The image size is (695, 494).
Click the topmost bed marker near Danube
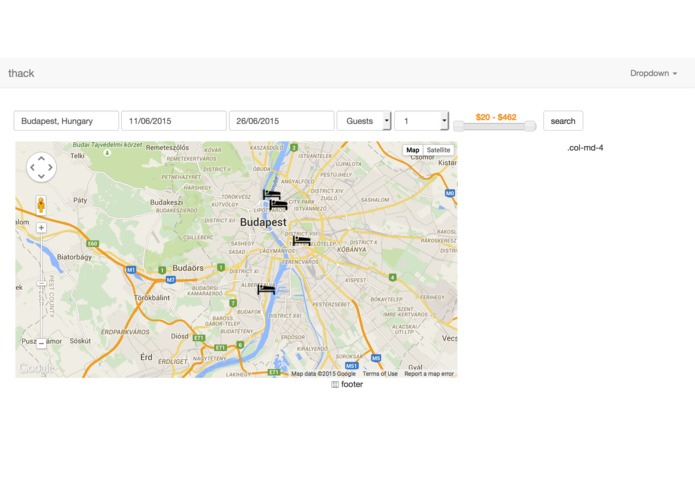271,194
